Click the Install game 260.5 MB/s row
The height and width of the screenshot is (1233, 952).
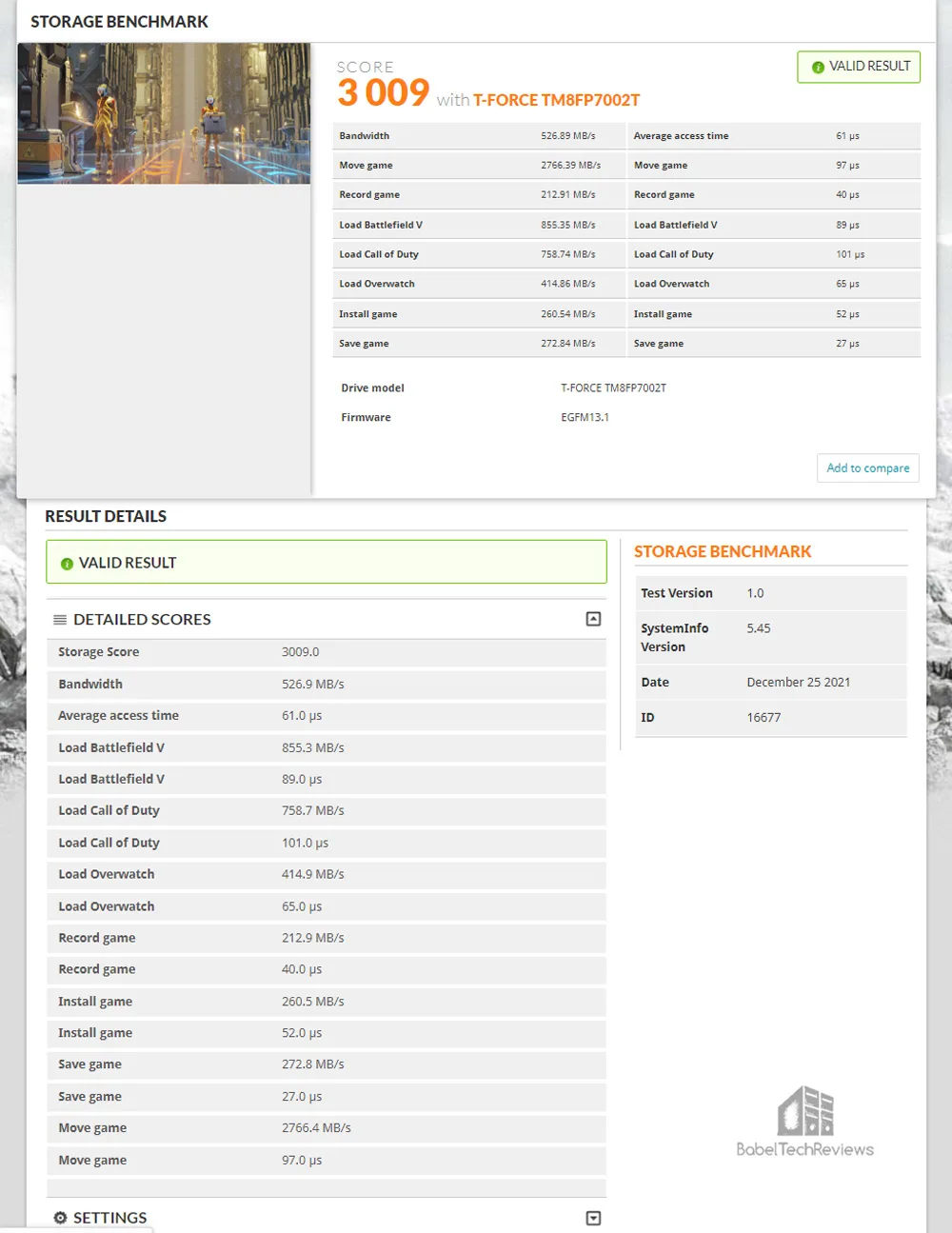pyautogui.click(x=327, y=1003)
